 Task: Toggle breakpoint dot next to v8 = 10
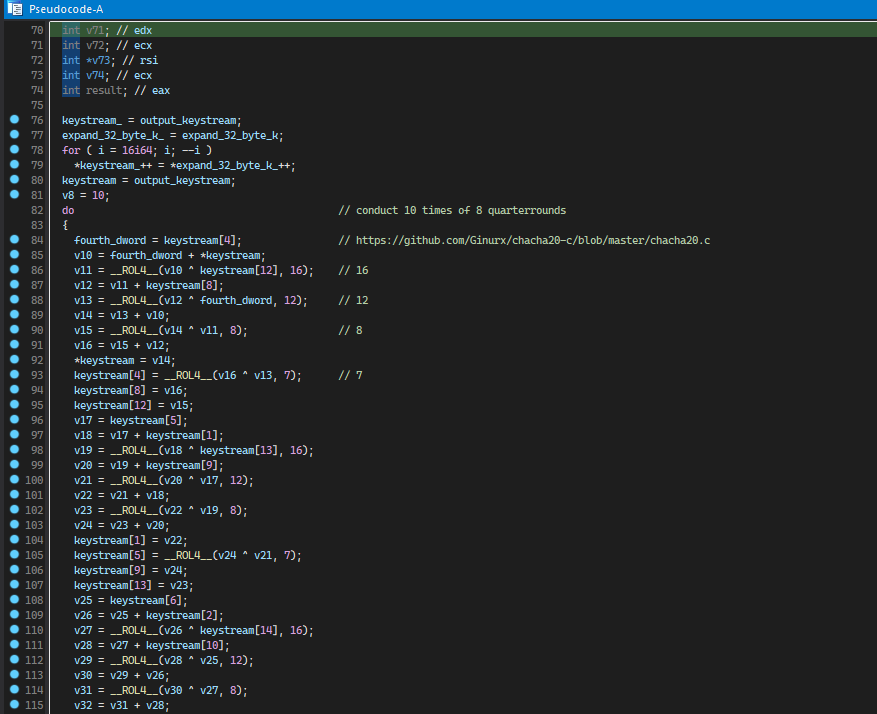(x=15, y=195)
